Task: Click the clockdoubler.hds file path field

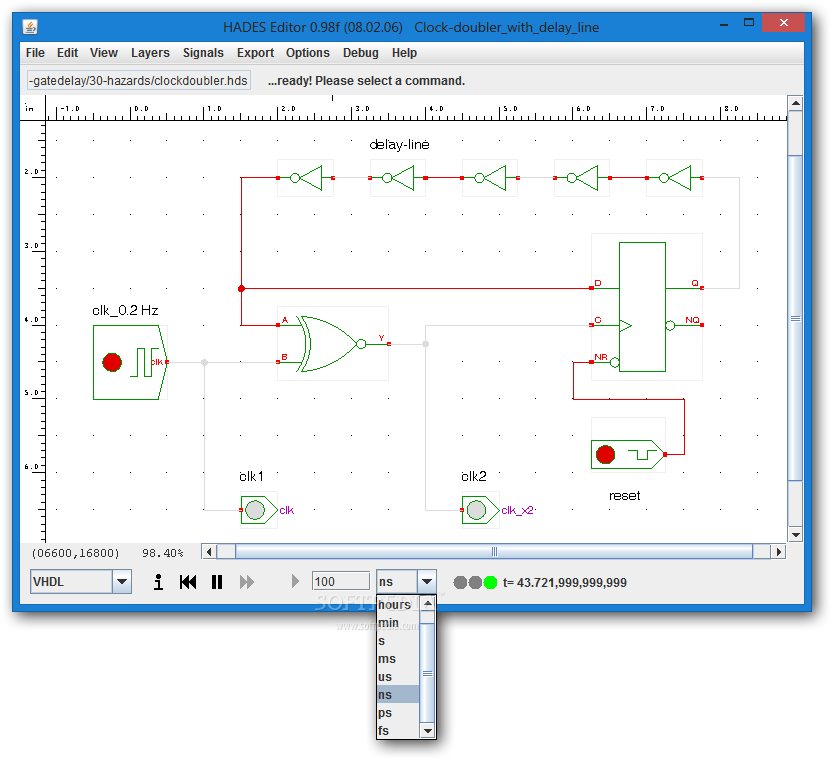Action: (138, 81)
